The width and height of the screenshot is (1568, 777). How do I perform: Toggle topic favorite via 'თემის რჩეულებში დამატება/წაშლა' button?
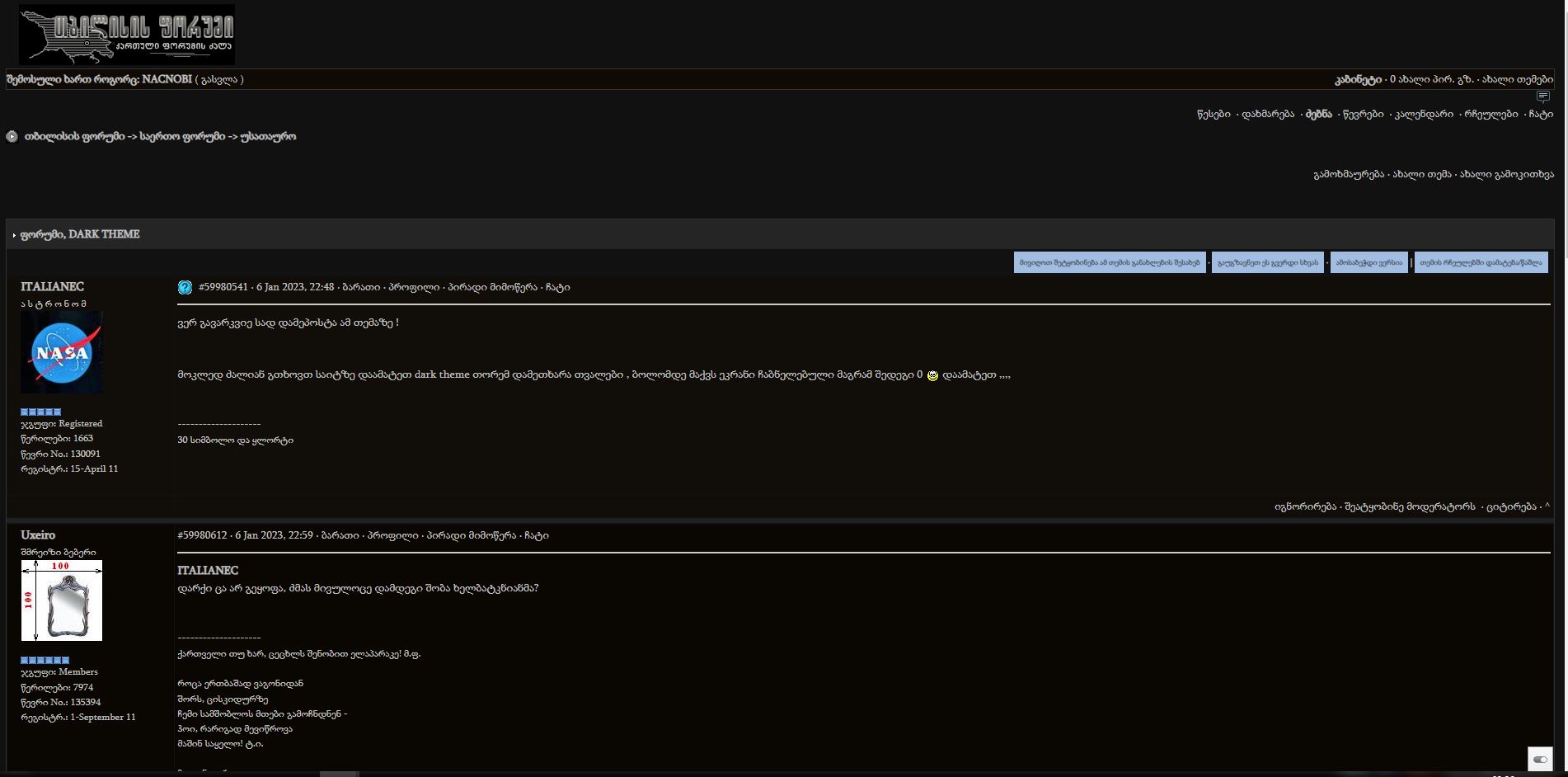coord(1481,261)
